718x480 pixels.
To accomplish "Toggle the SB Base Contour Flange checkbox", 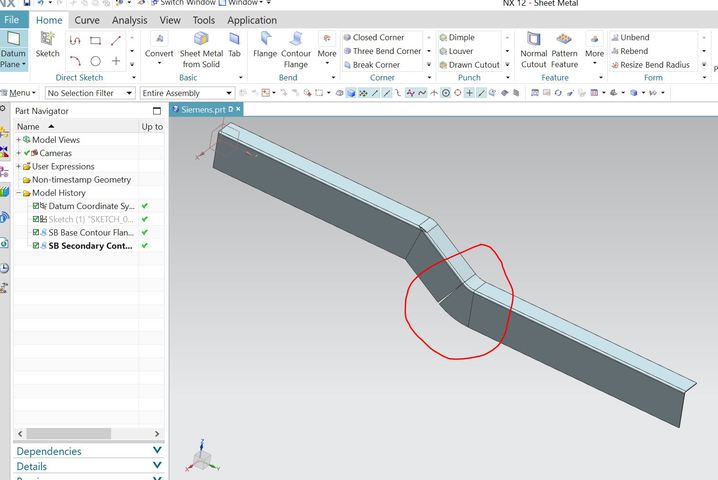I will point(36,232).
